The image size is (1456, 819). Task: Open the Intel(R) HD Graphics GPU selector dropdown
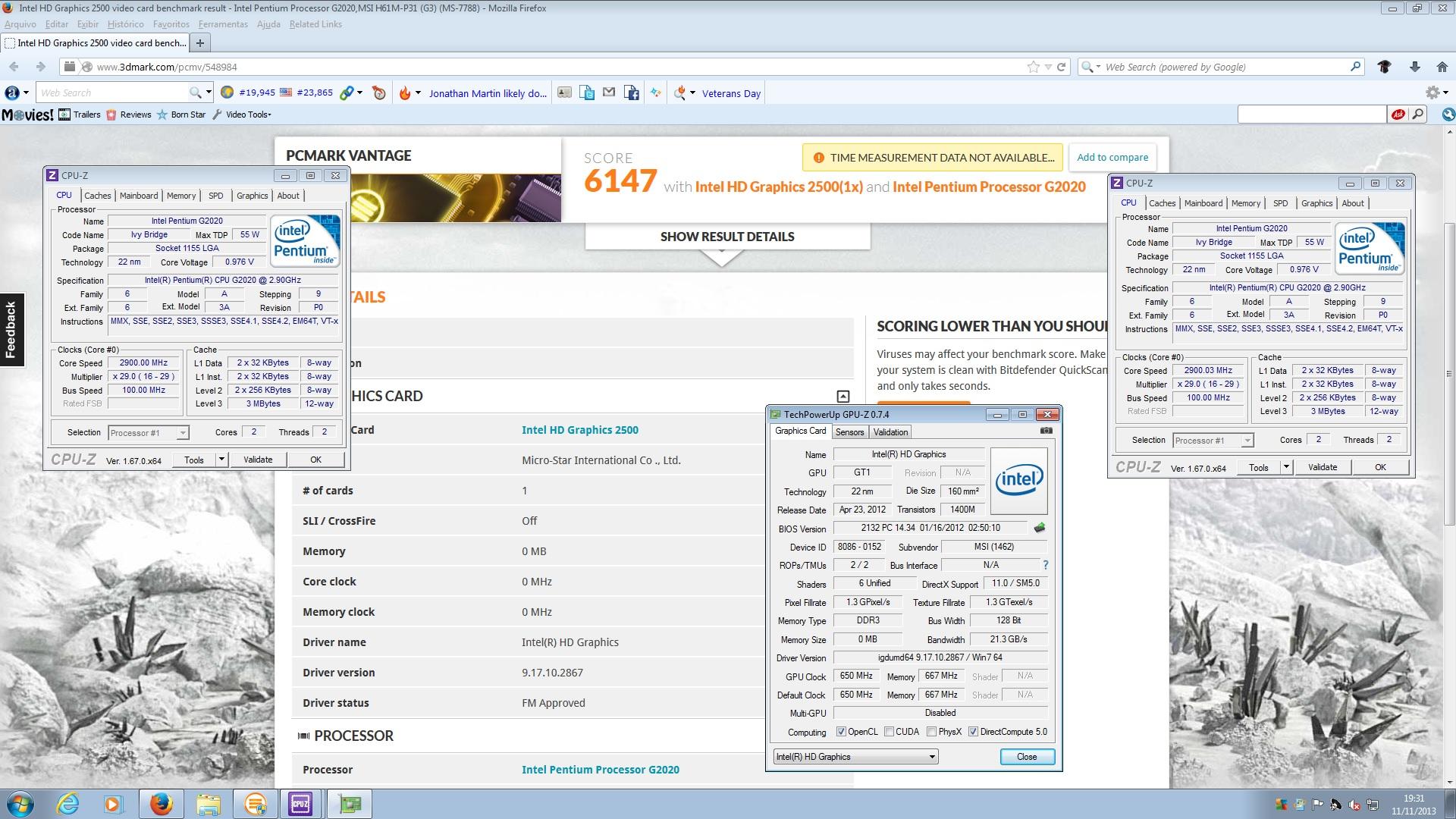click(855, 757)
